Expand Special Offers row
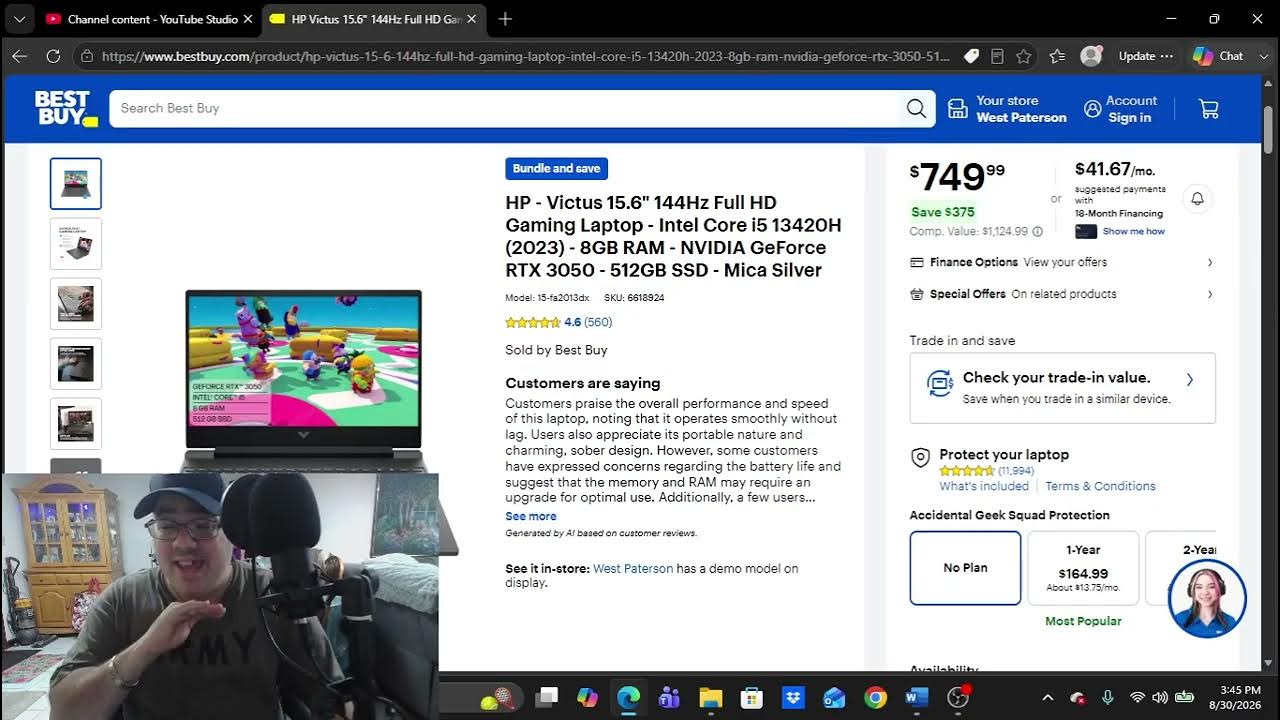The width and height of the screenshot is (1280, 720). [1062, 294]
